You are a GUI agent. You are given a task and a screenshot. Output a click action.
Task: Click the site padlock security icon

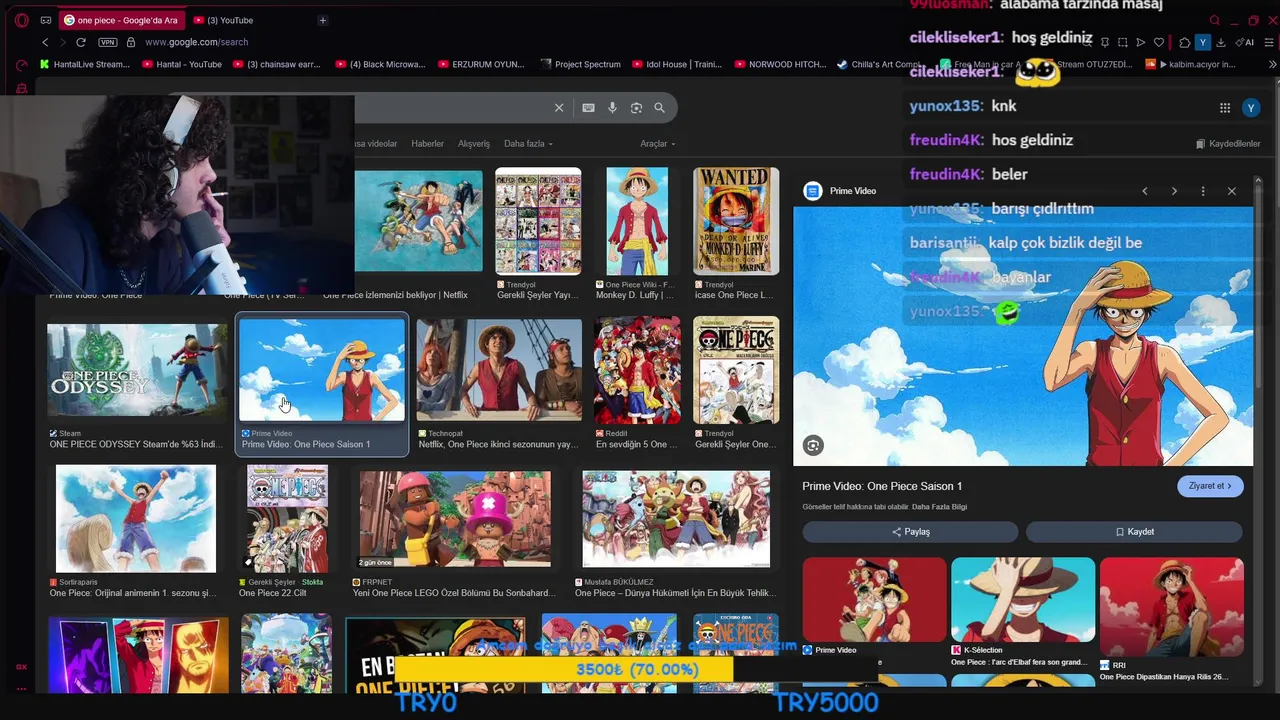tap(131, 42)
